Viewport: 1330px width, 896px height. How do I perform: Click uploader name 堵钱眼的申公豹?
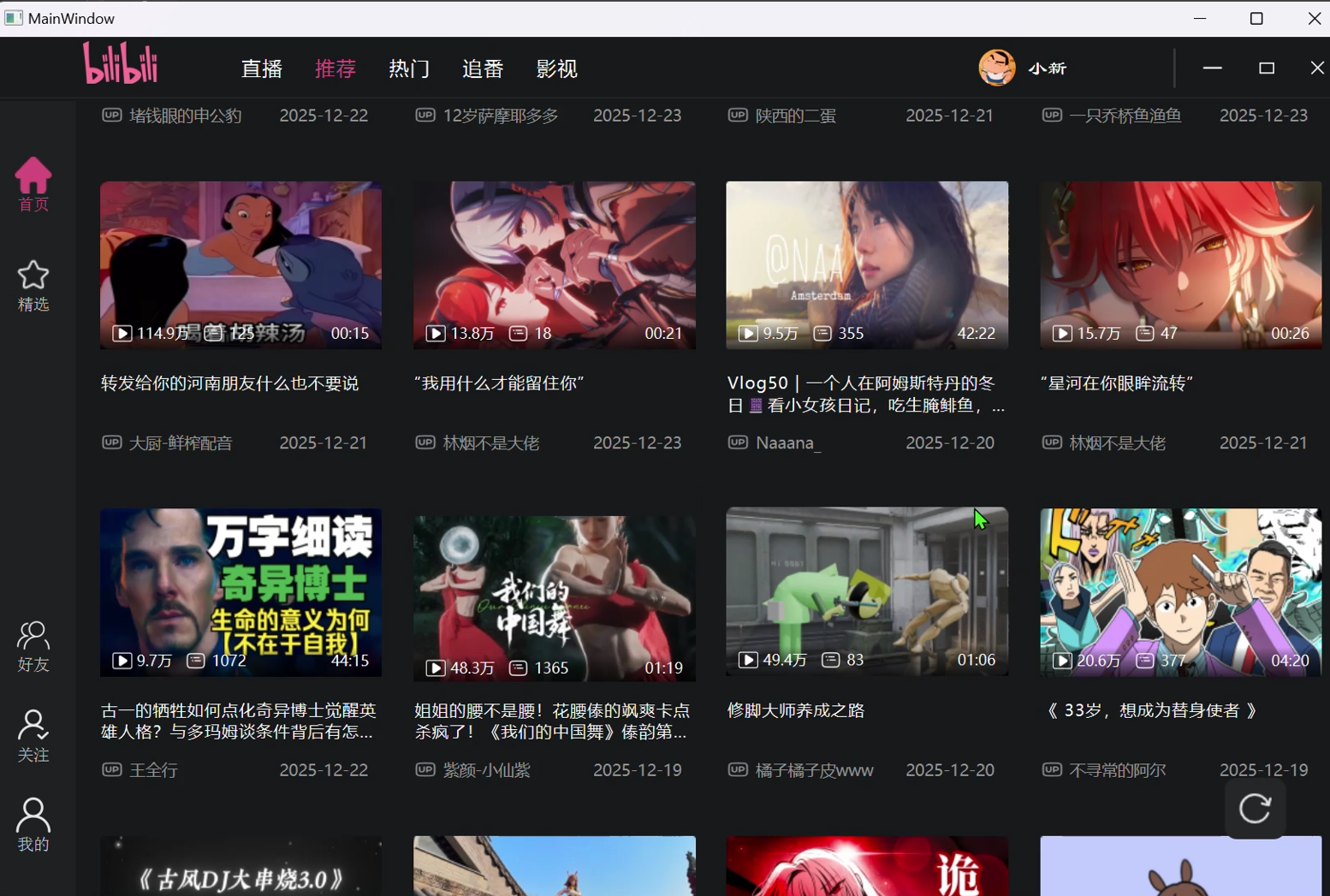click(x=185, y=116)
